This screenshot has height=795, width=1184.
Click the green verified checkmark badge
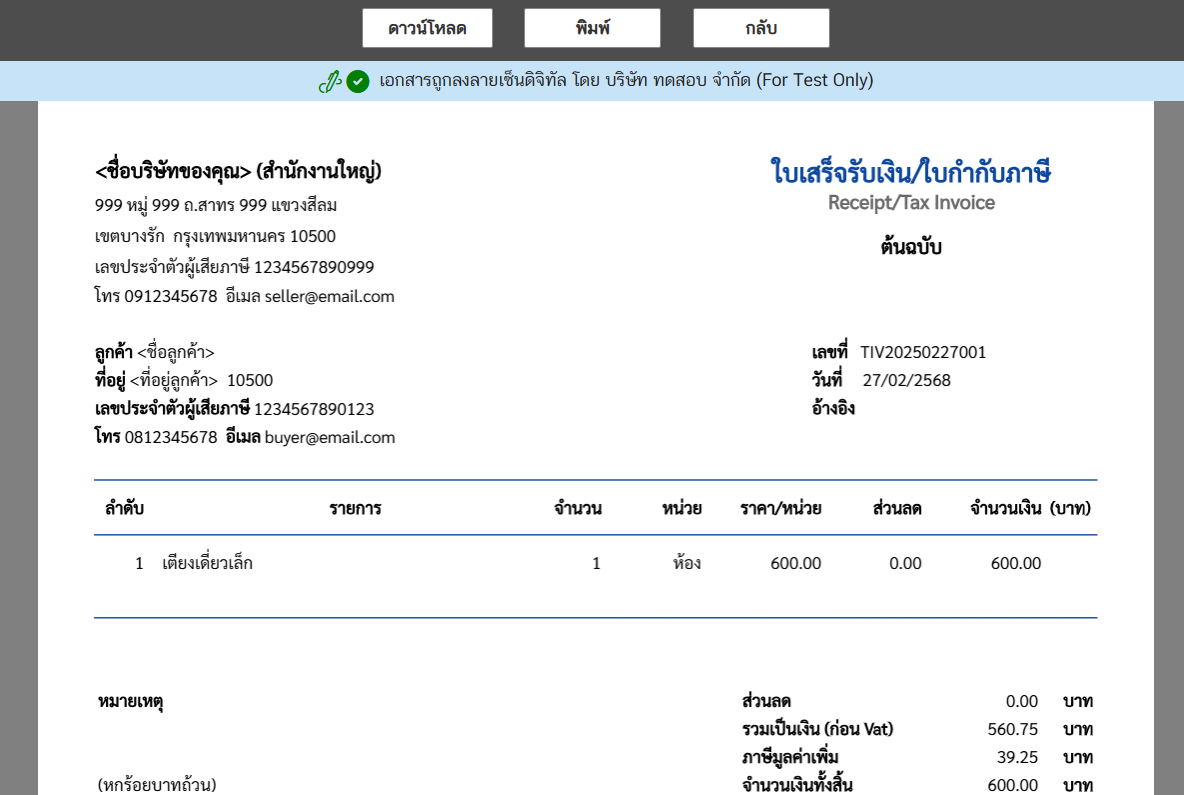pyautogui.click(x=356, y=80)
